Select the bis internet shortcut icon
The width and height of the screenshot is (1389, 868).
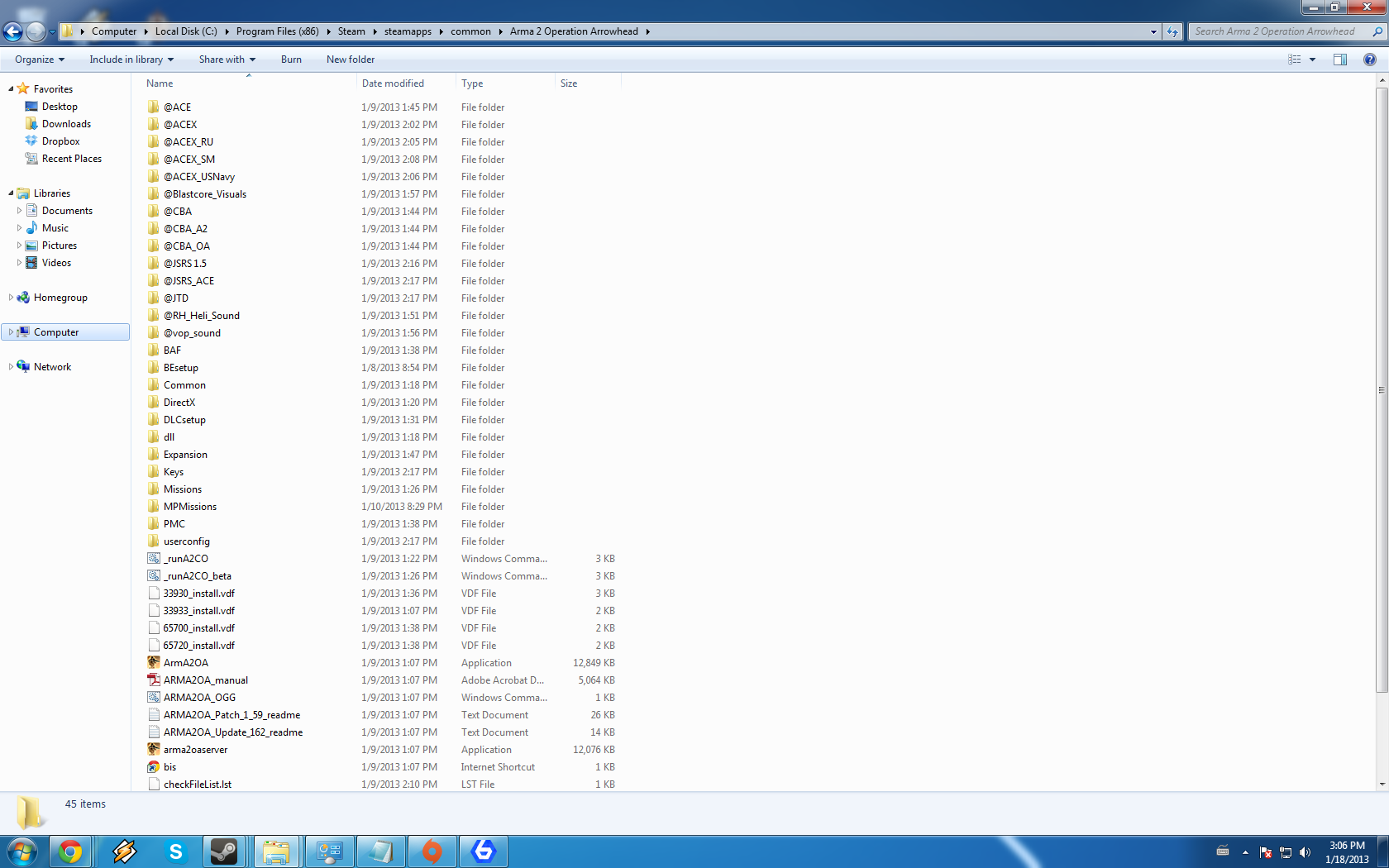pos(154,766)
